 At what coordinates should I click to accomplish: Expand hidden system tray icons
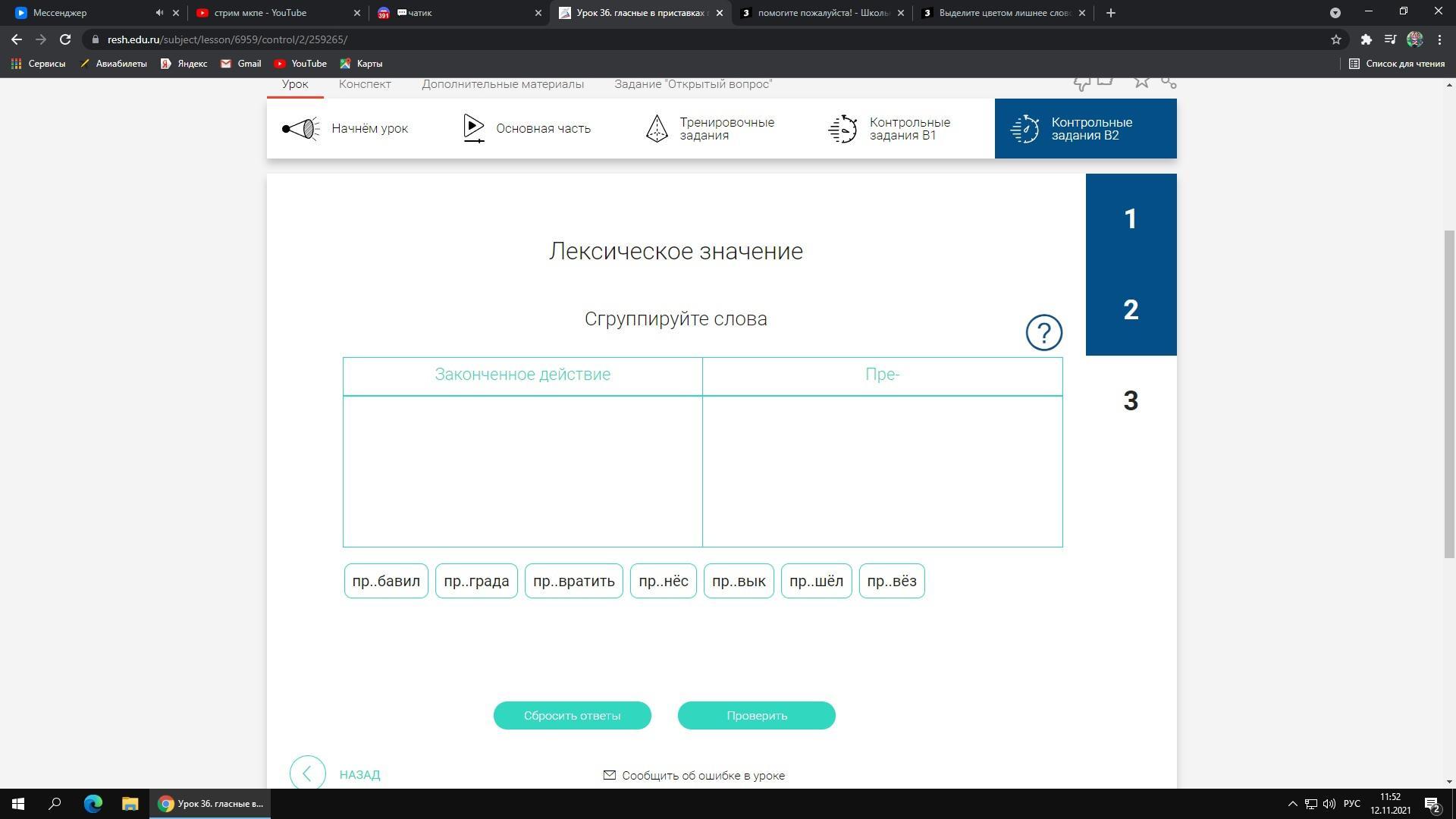tap(1293, 804)
